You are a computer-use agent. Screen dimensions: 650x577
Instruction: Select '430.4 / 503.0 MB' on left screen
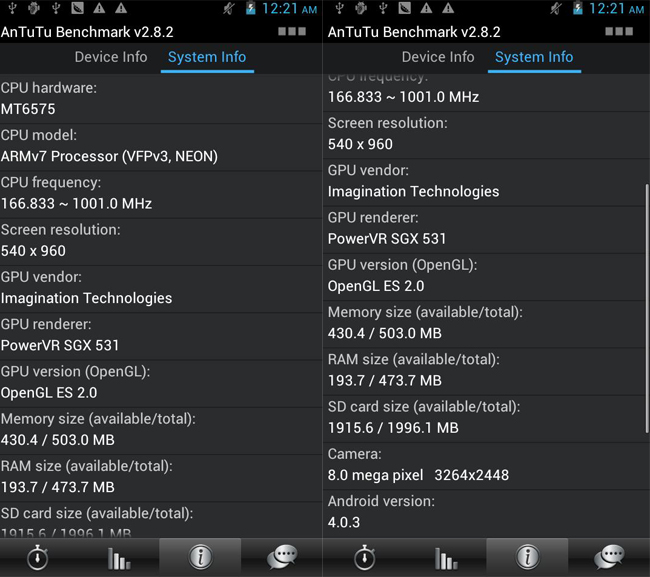(58, 440)
